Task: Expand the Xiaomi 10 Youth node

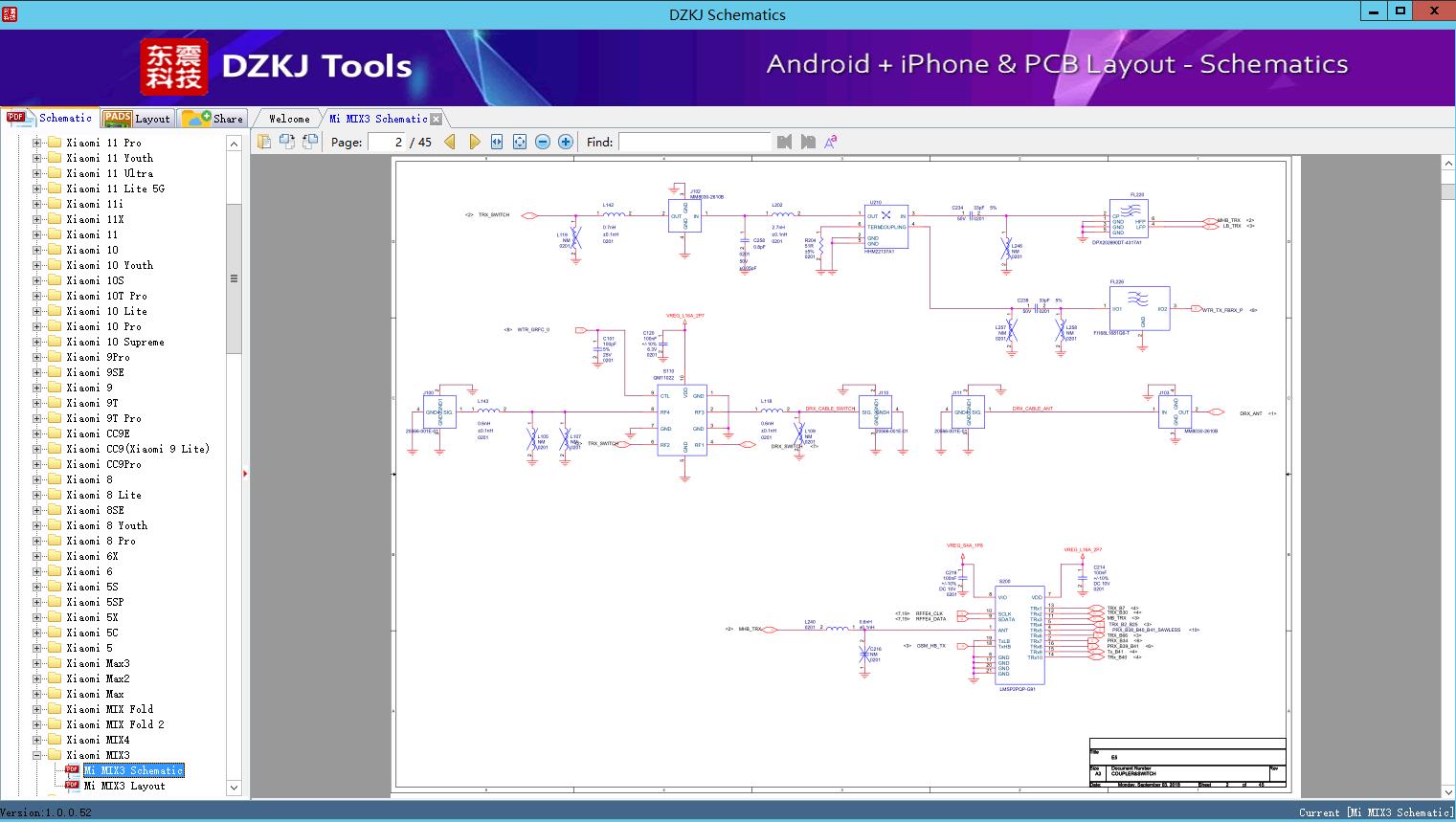Action: click(x=37, y=265)
